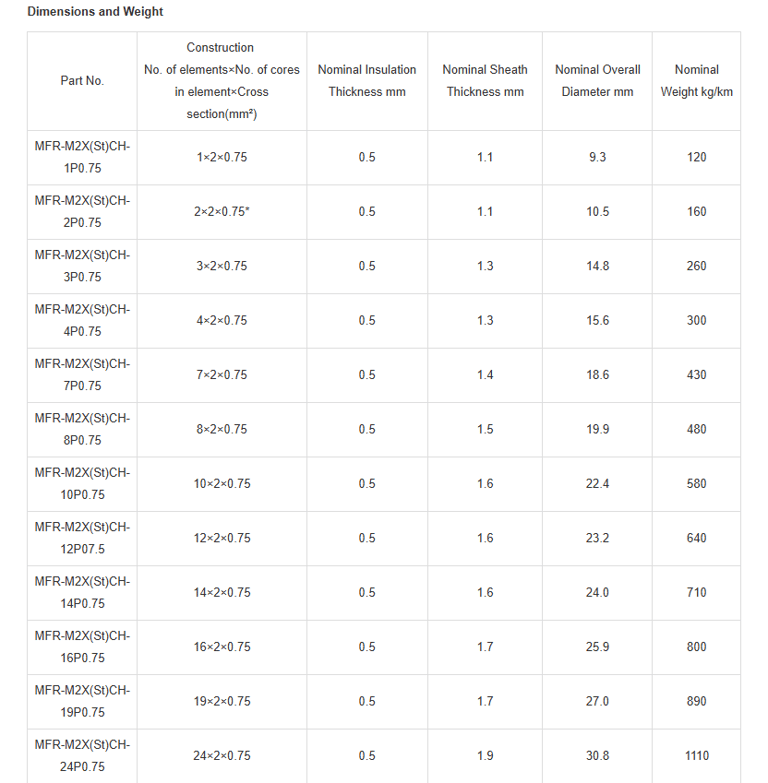
Task: Click weight value 800 in 16P row
Action: [697, 647]
